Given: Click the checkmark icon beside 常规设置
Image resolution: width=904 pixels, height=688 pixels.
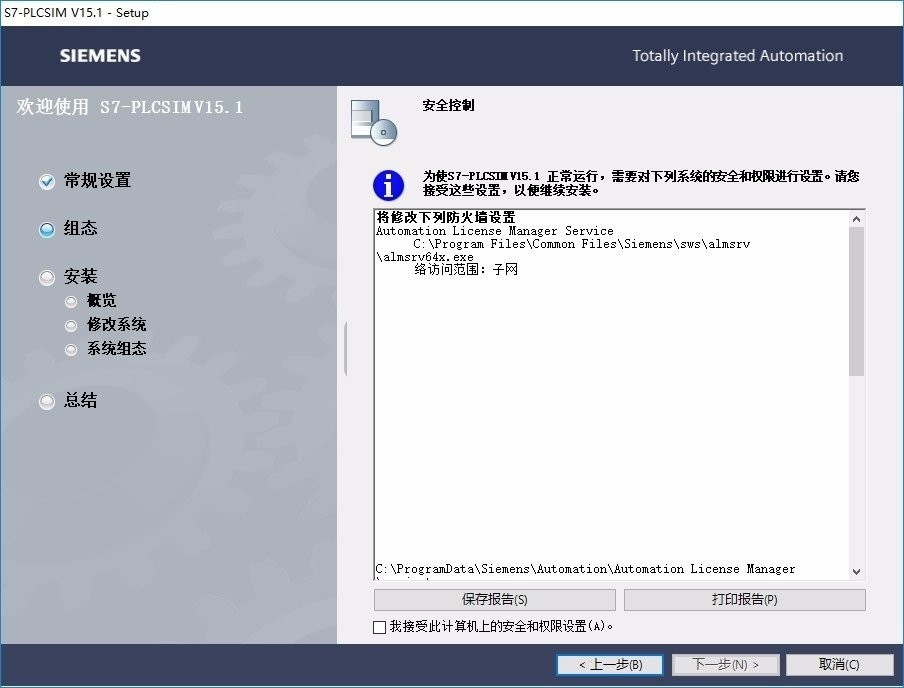Looking at the screenshot, I should pos(47,182).
